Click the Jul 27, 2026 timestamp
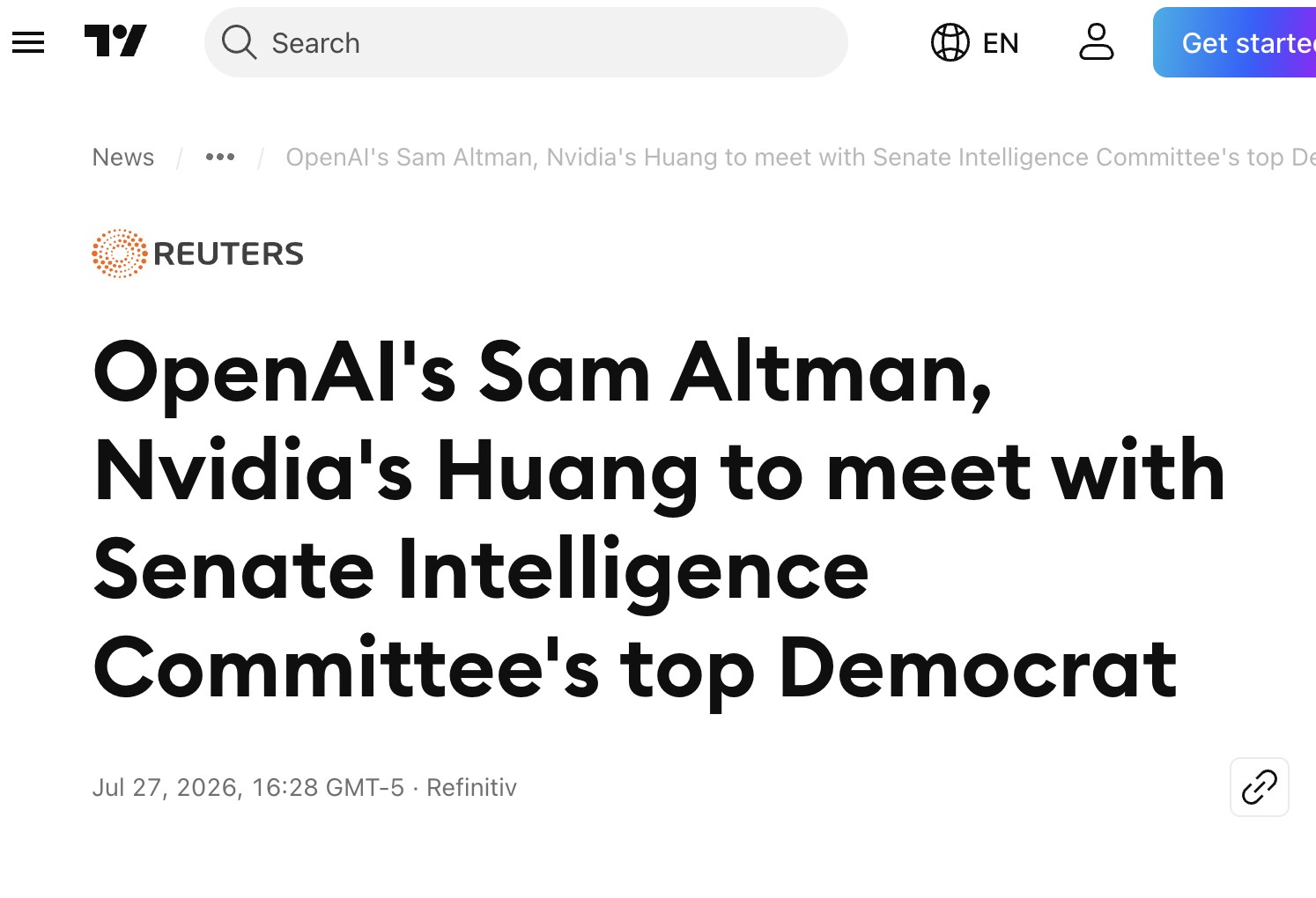This screenshot has height=898, width=1316. pyautogui.click(x=248, y=787)
